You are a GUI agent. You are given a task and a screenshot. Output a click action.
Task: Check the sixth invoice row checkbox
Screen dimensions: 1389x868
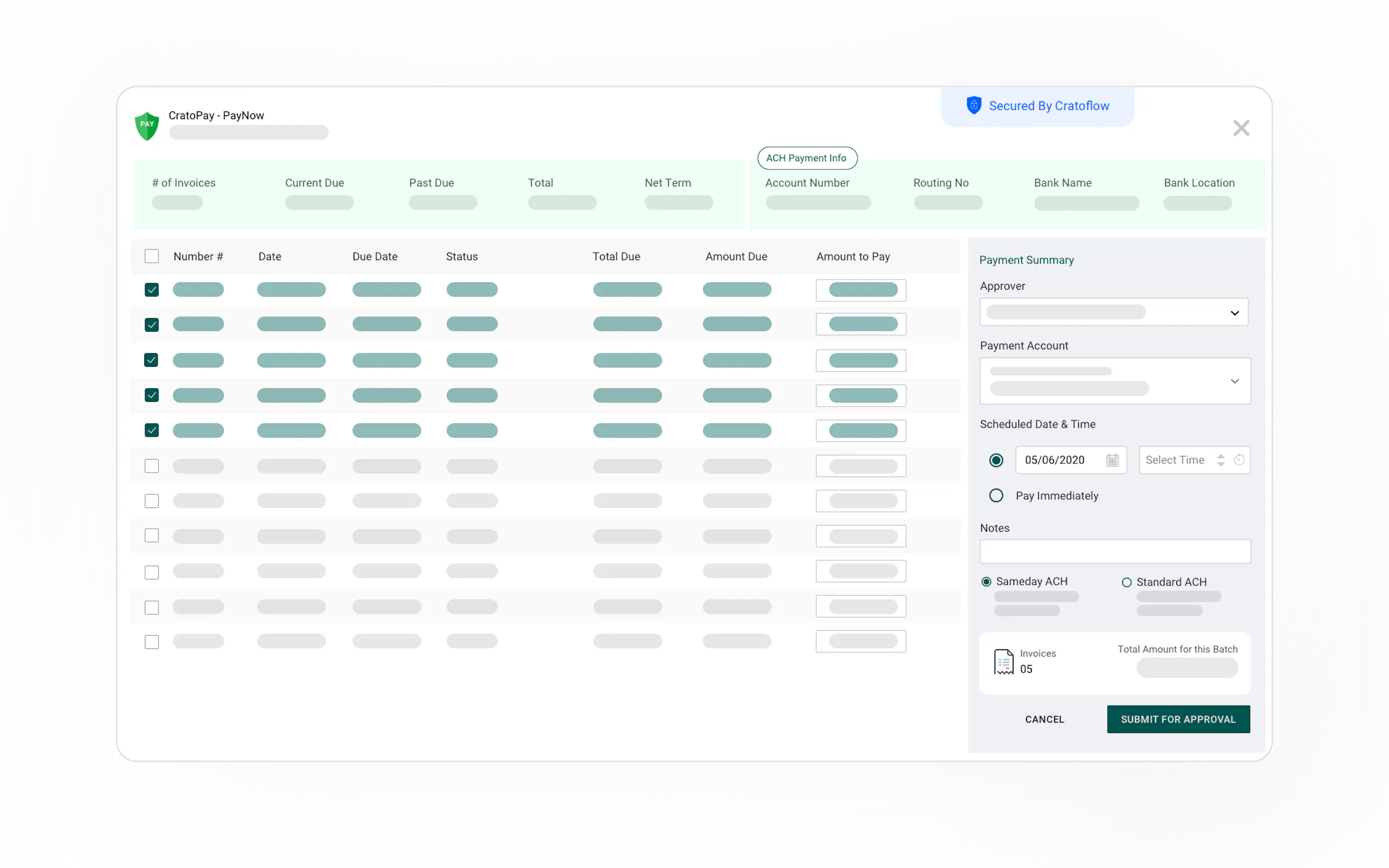click(151, 466)
